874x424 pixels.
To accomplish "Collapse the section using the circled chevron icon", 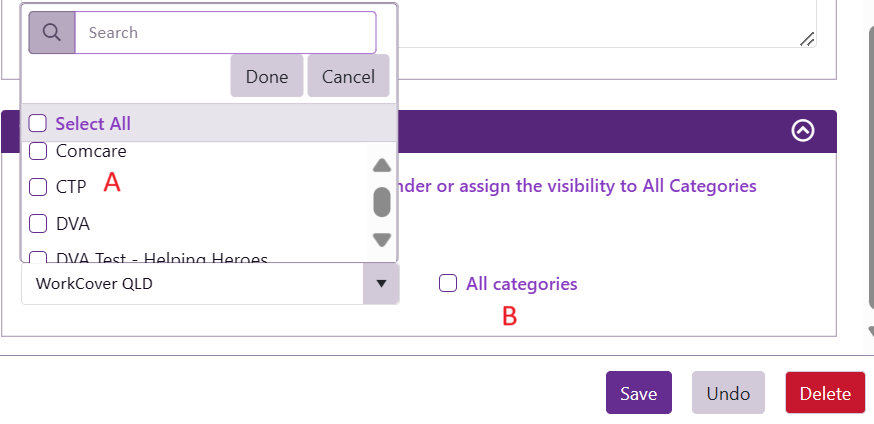I will (802, 131).
